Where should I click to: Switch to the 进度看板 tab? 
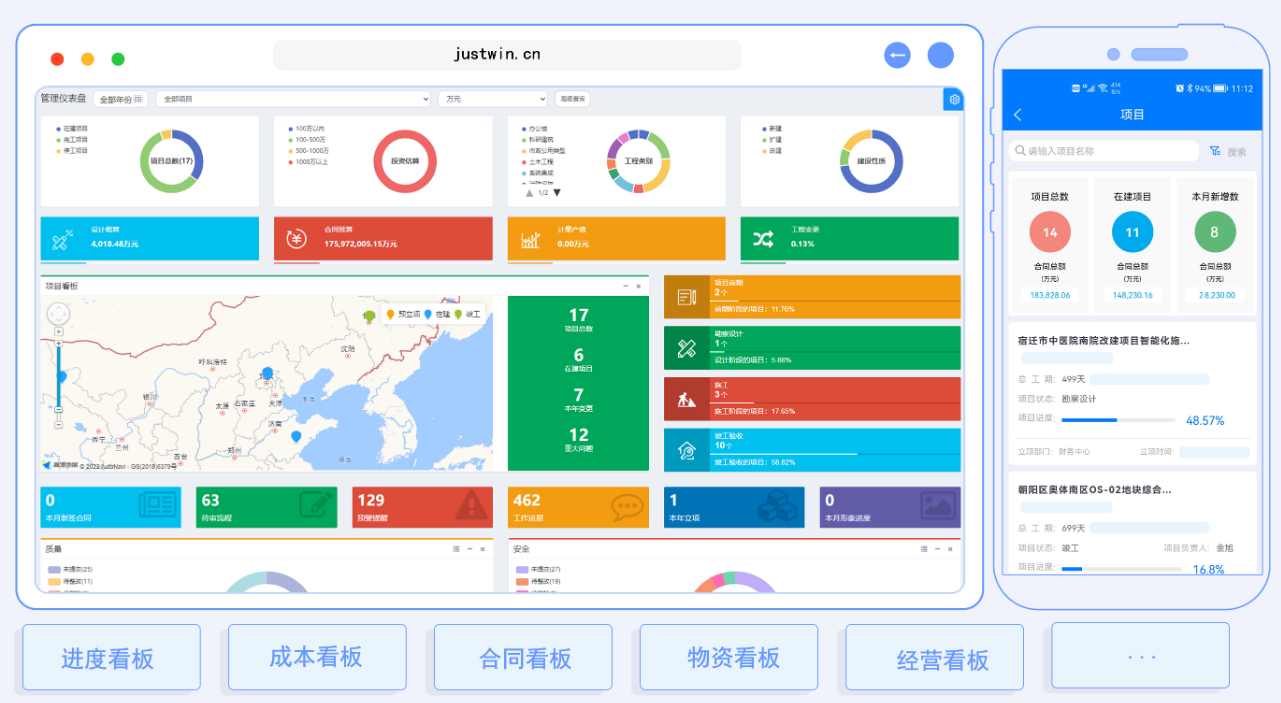tap(110, 657)
